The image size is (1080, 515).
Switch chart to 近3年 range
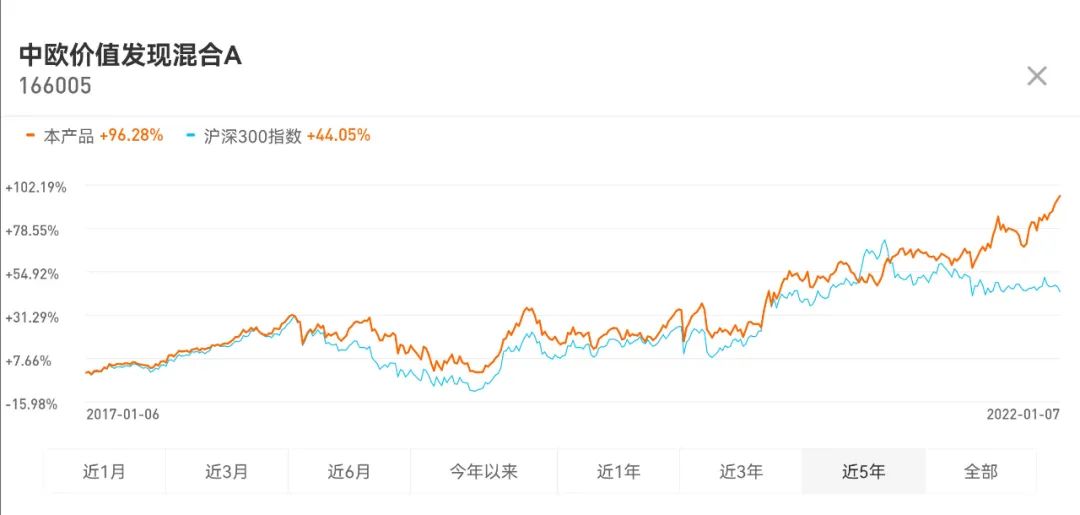(x=741, y=472)
